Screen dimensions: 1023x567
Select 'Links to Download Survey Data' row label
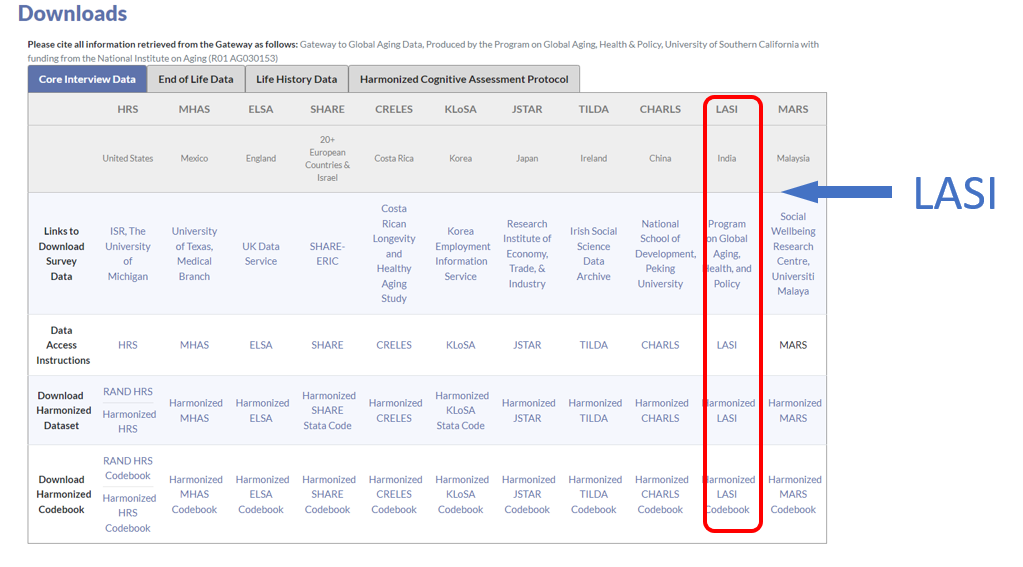click(x=61, y=254)
